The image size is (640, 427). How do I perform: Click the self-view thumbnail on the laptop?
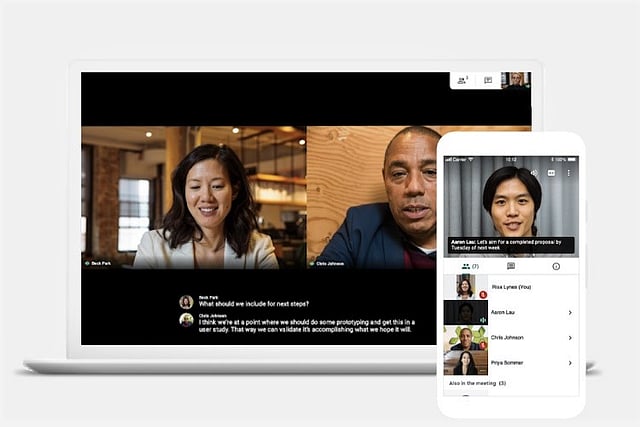(x=516, y=80)
